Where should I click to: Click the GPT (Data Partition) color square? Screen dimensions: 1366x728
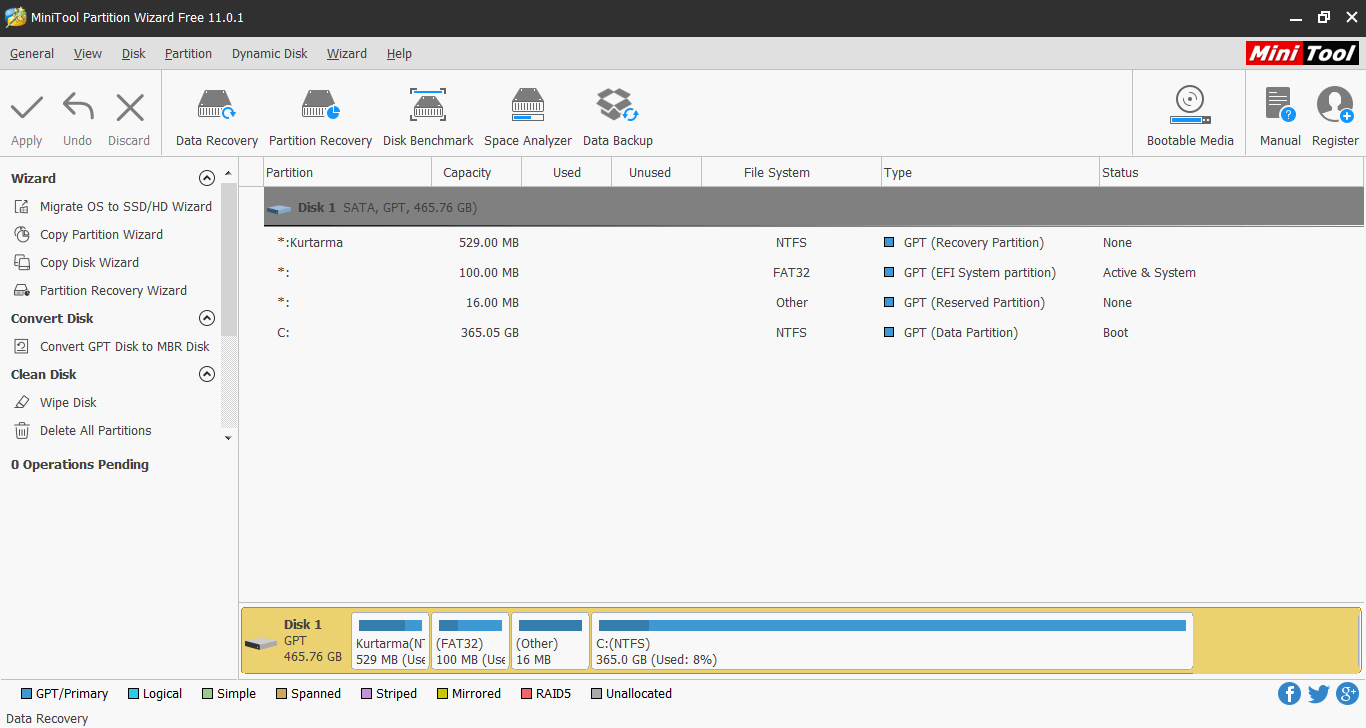(889, 333)
